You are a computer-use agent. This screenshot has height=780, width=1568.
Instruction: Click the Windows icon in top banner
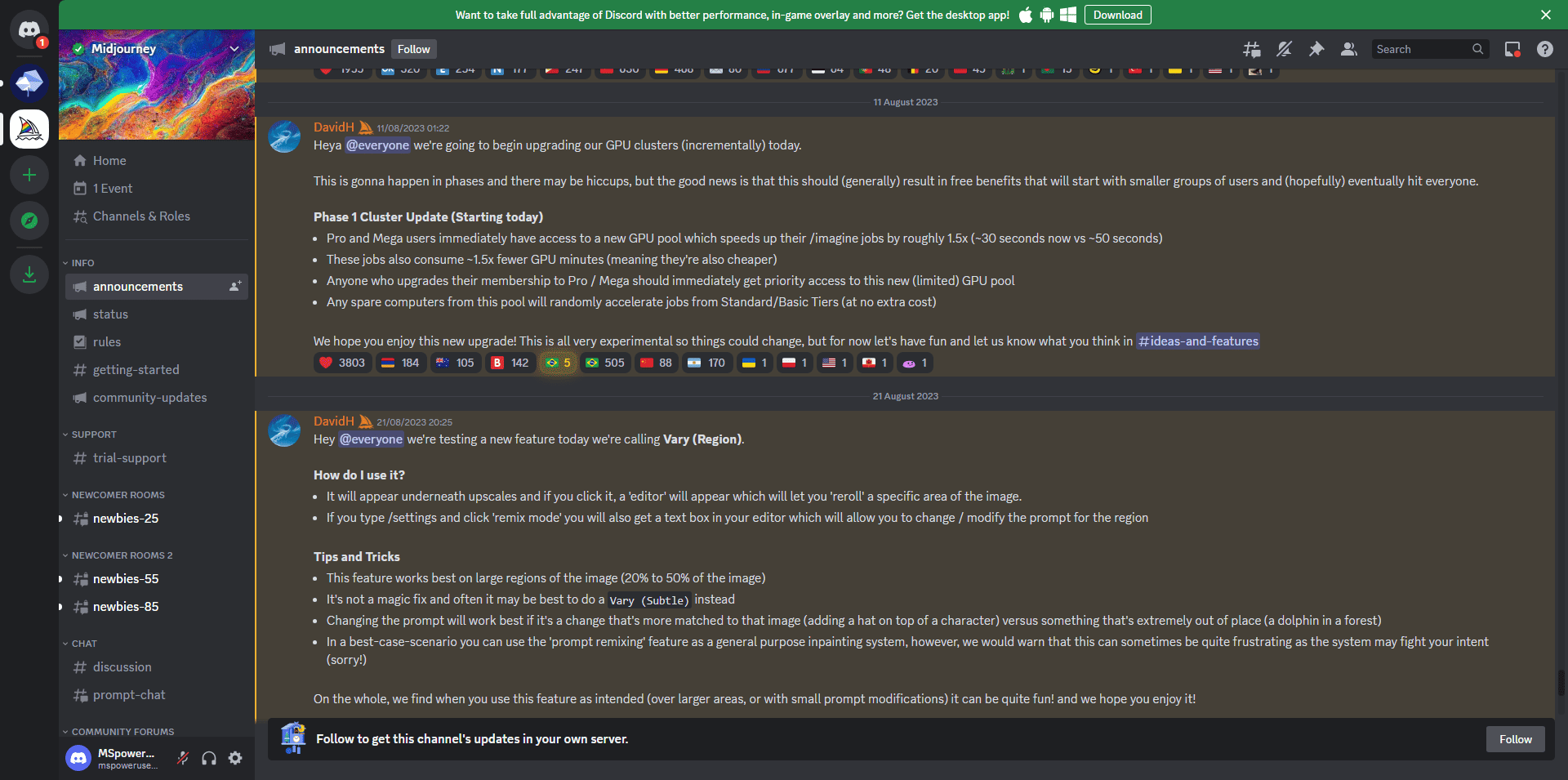[x=1068, y=15]
